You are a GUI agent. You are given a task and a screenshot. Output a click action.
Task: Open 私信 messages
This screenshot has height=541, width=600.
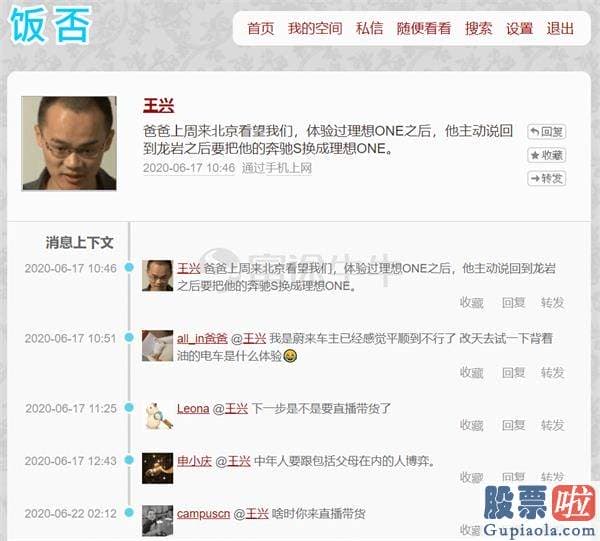pyautogui.click(x=369, y=29)
